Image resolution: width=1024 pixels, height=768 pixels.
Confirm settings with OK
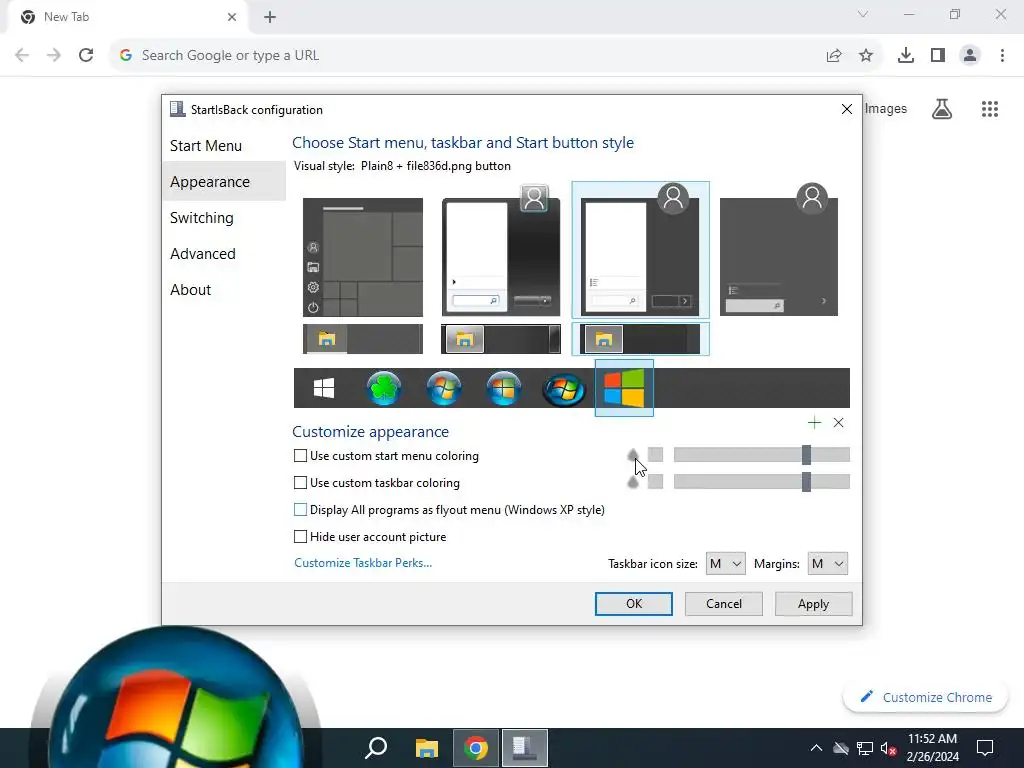[633, 603]
